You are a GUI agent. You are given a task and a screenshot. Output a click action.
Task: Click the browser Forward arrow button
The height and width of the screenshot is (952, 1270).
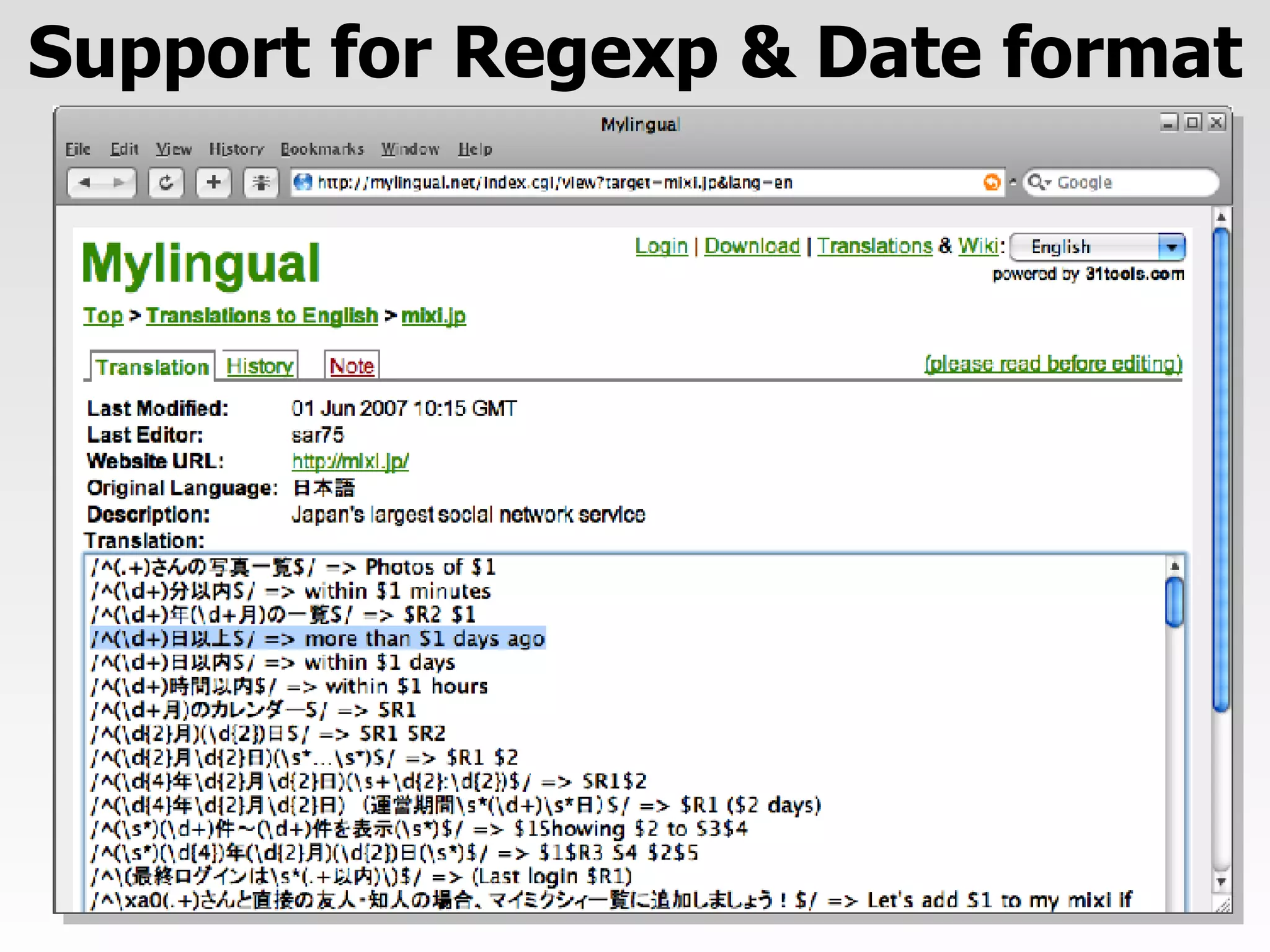tap(118, 183)
